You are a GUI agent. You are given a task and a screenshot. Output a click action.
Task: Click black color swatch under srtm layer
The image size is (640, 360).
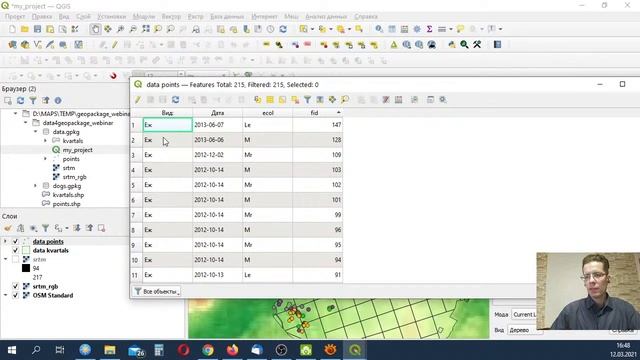pos(26,268)
